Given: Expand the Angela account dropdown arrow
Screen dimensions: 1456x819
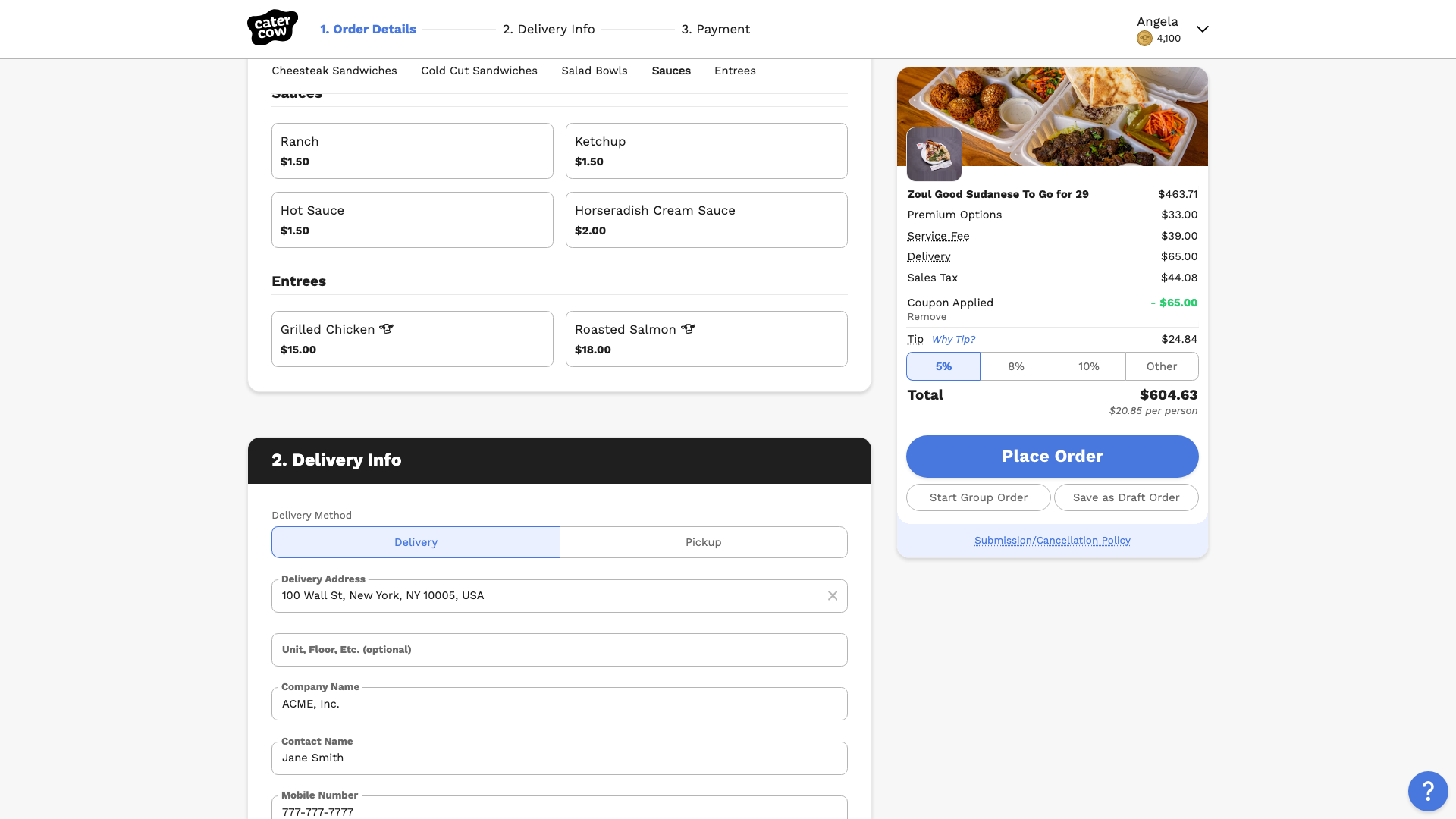Looking at the screenshot, I should coord(1203,30).
